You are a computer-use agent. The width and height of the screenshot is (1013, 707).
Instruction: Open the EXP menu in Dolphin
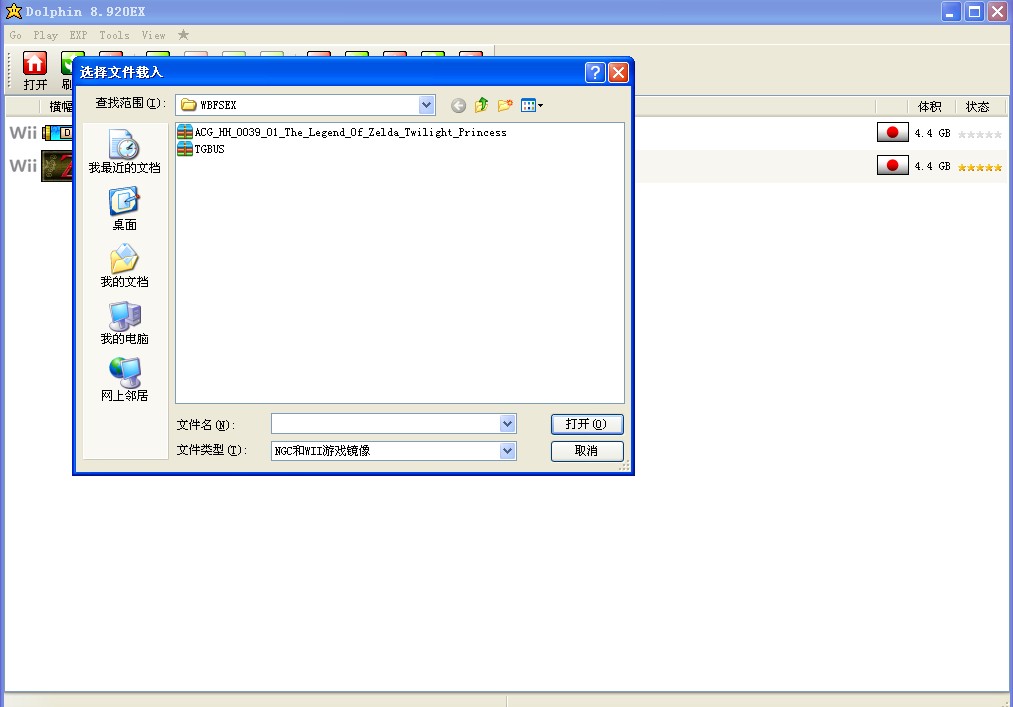[x=78, y=36]
